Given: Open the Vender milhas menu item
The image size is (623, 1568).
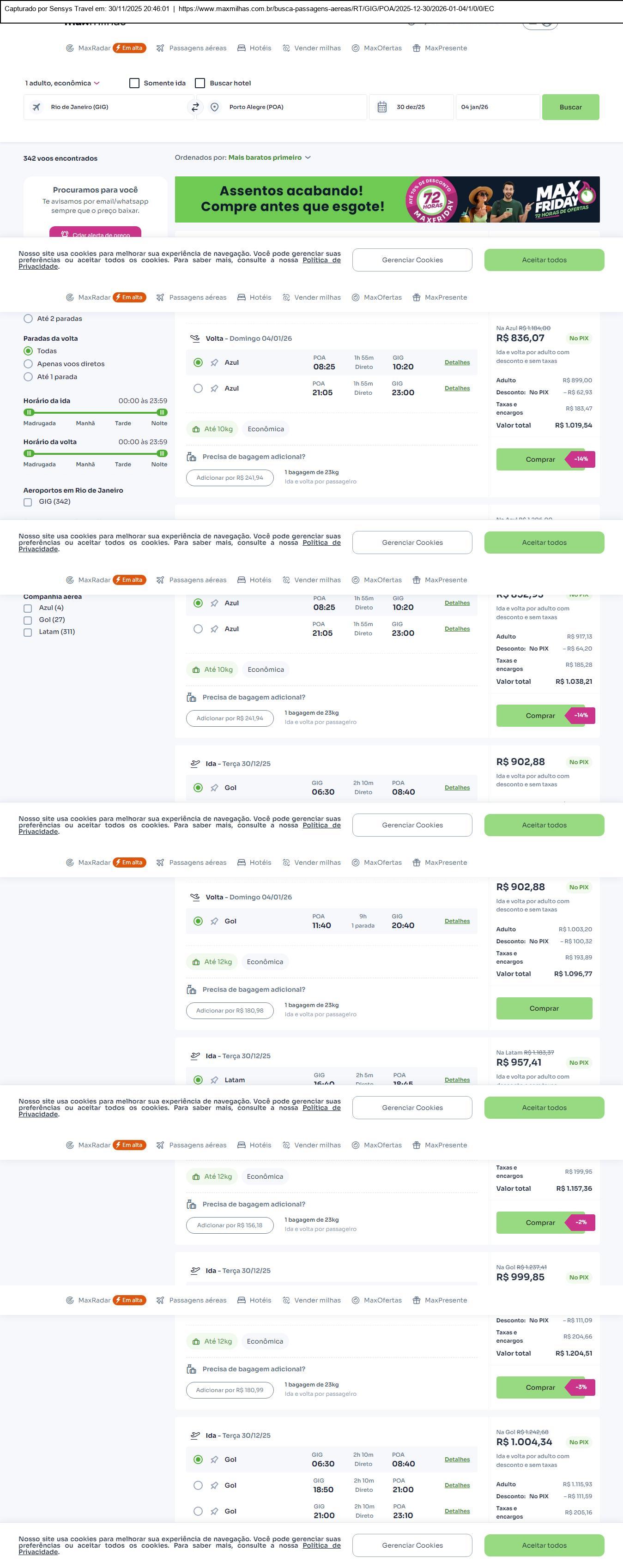Looking at the screenshot, I should 311,48.
